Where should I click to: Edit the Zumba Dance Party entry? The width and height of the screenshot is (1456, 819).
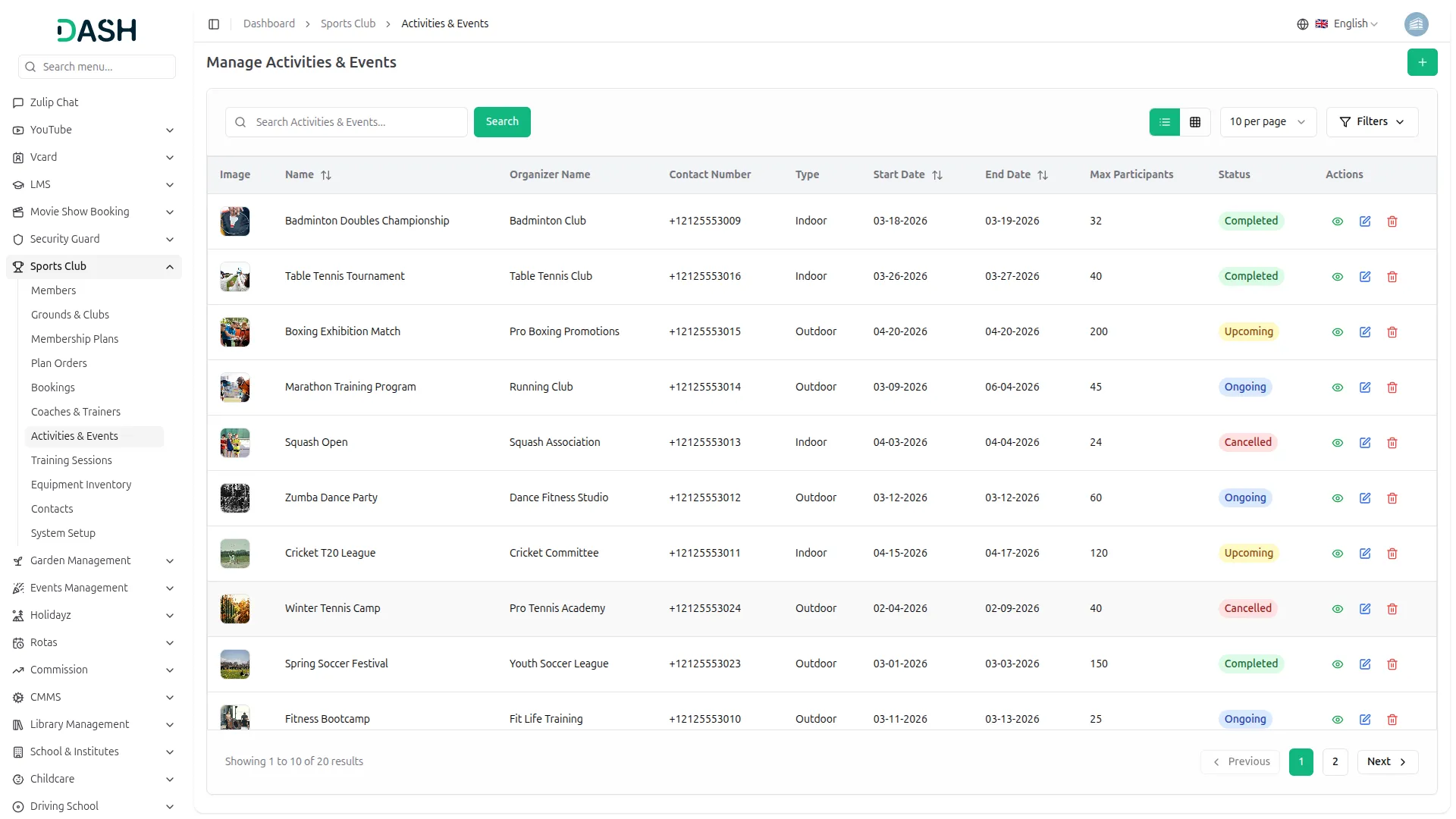tap(1365, 498)
